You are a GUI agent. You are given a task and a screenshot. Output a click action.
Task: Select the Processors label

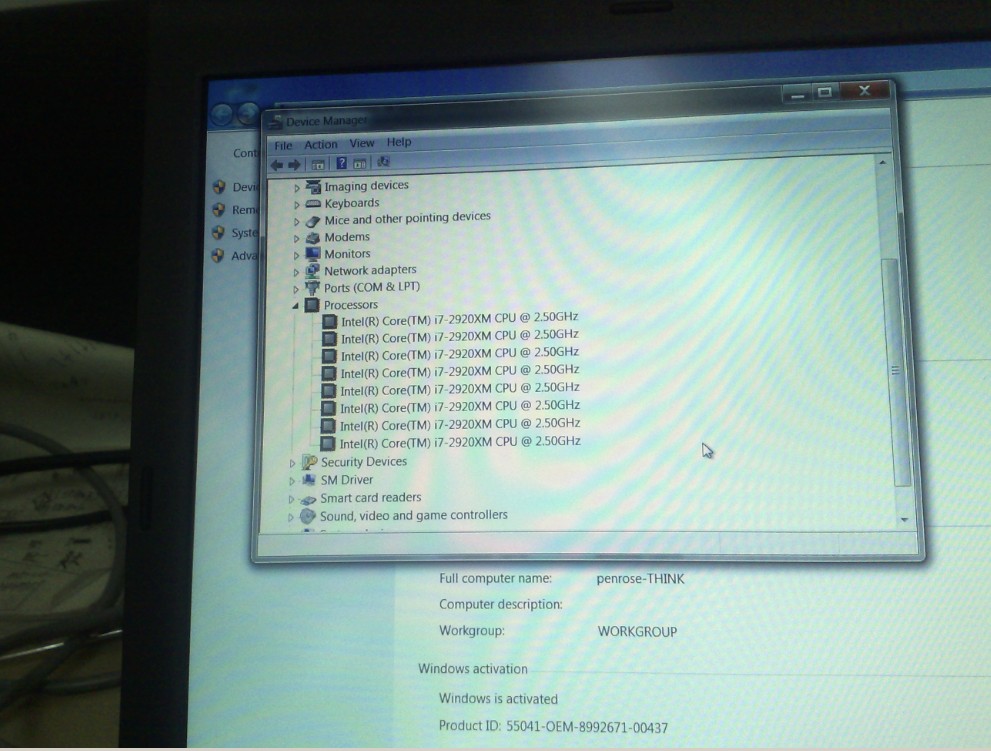[351, 305]
